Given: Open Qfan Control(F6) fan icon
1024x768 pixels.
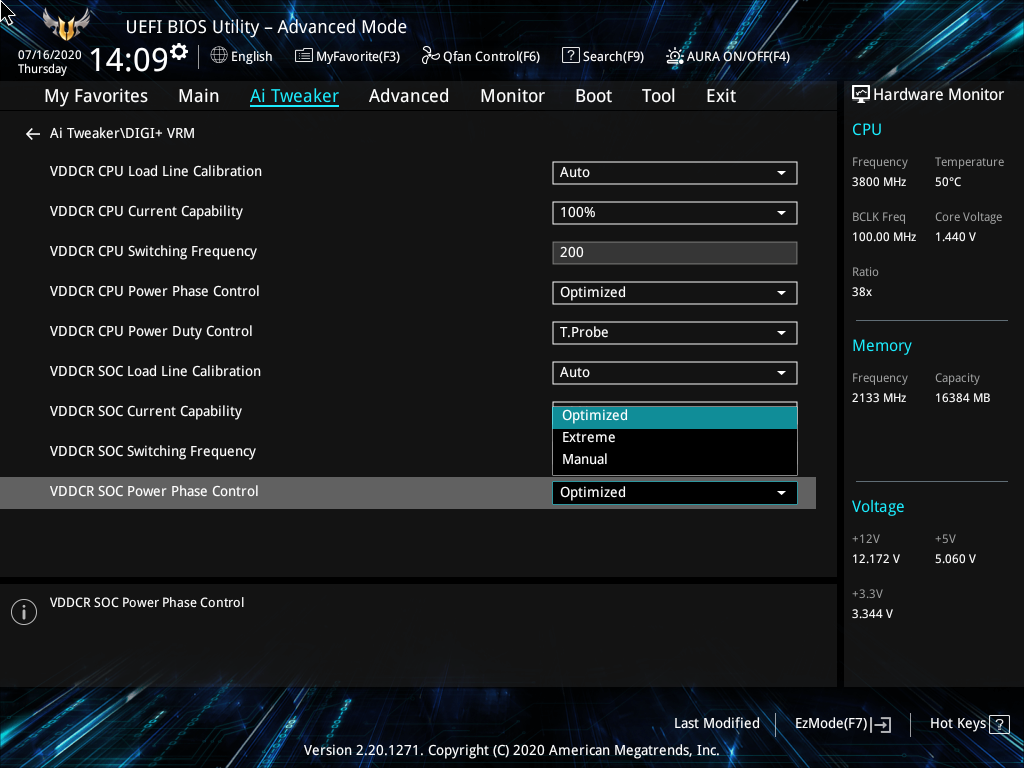Looking at the screenshot, I should (x=430, y=56).
